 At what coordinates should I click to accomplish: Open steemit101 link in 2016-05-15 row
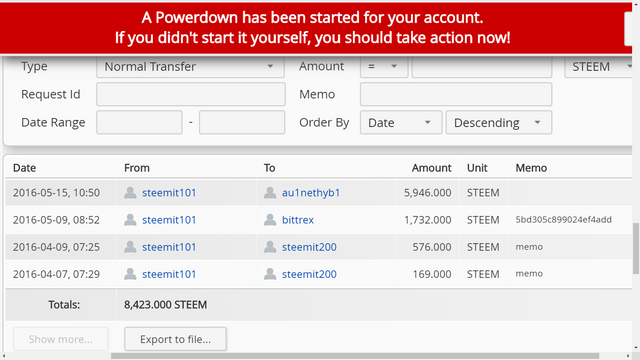click(x=169, y=193)
